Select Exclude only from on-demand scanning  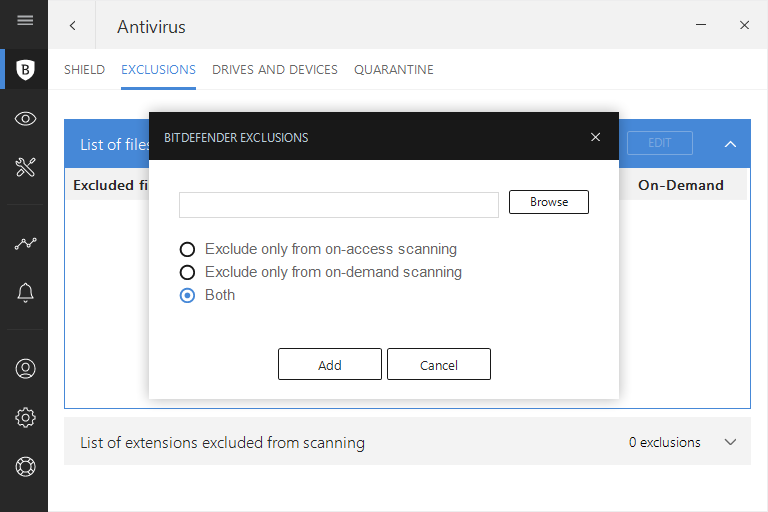click(321, 272)
